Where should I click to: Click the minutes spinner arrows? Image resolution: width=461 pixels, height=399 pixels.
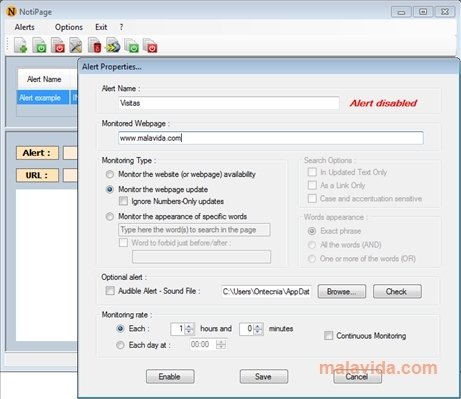(x=258, y=329)
